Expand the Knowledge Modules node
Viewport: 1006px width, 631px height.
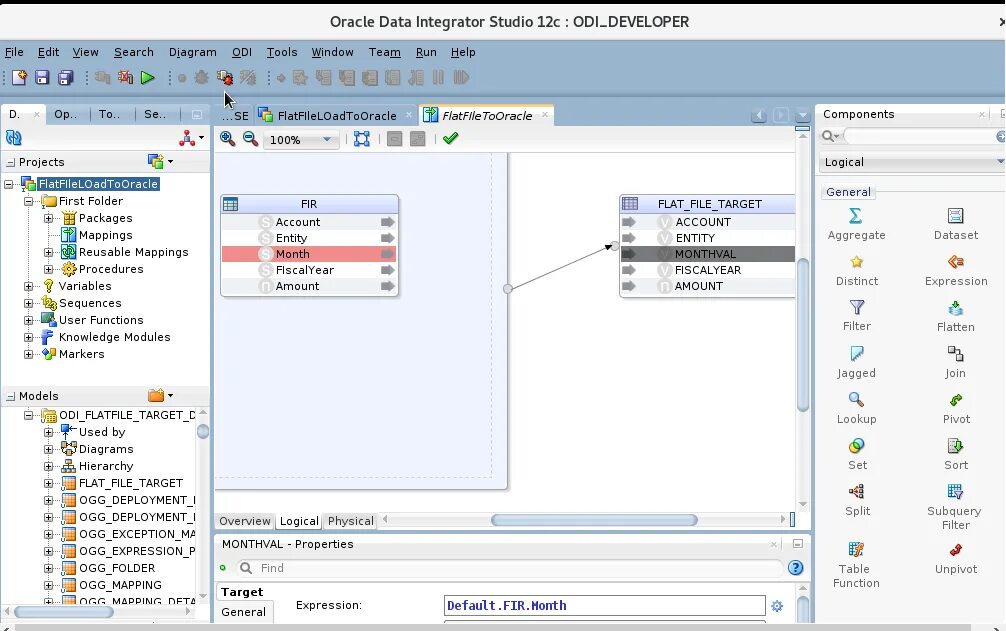pyautogui.click(x=28, y=337)
